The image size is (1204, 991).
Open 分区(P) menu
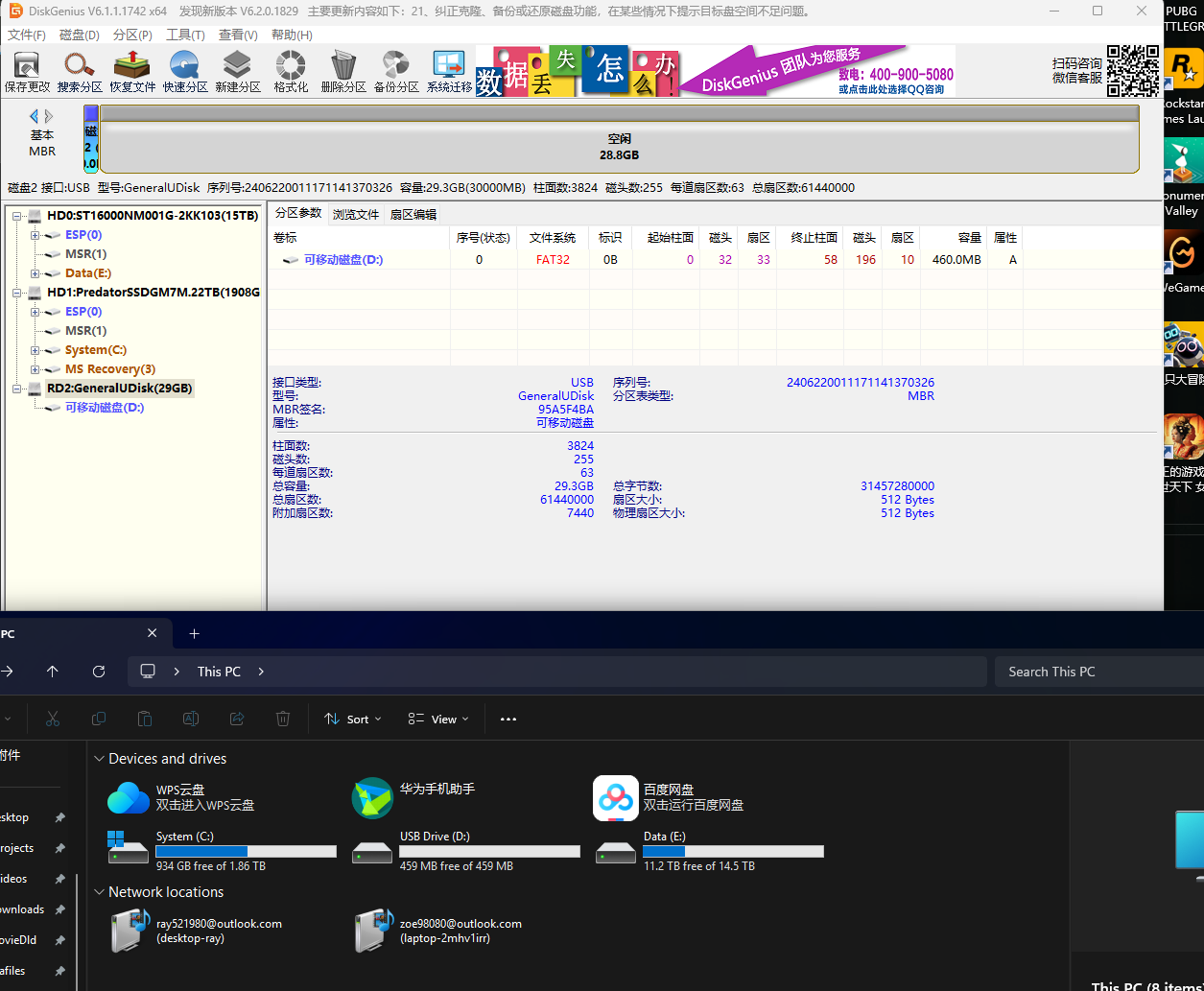[x=132, y=35]
